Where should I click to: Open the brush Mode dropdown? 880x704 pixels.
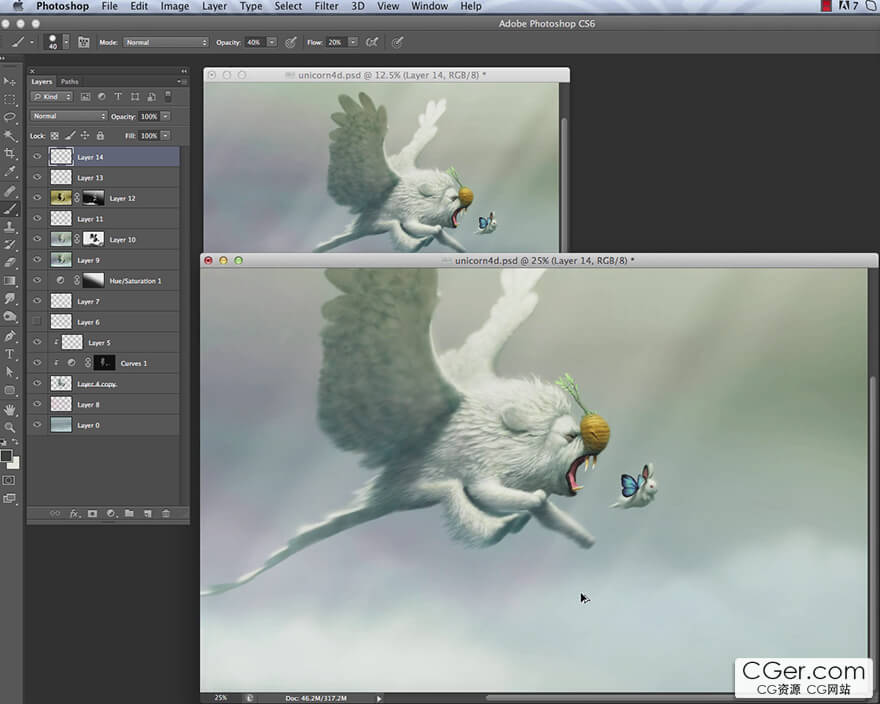click(x=166, y=43)
